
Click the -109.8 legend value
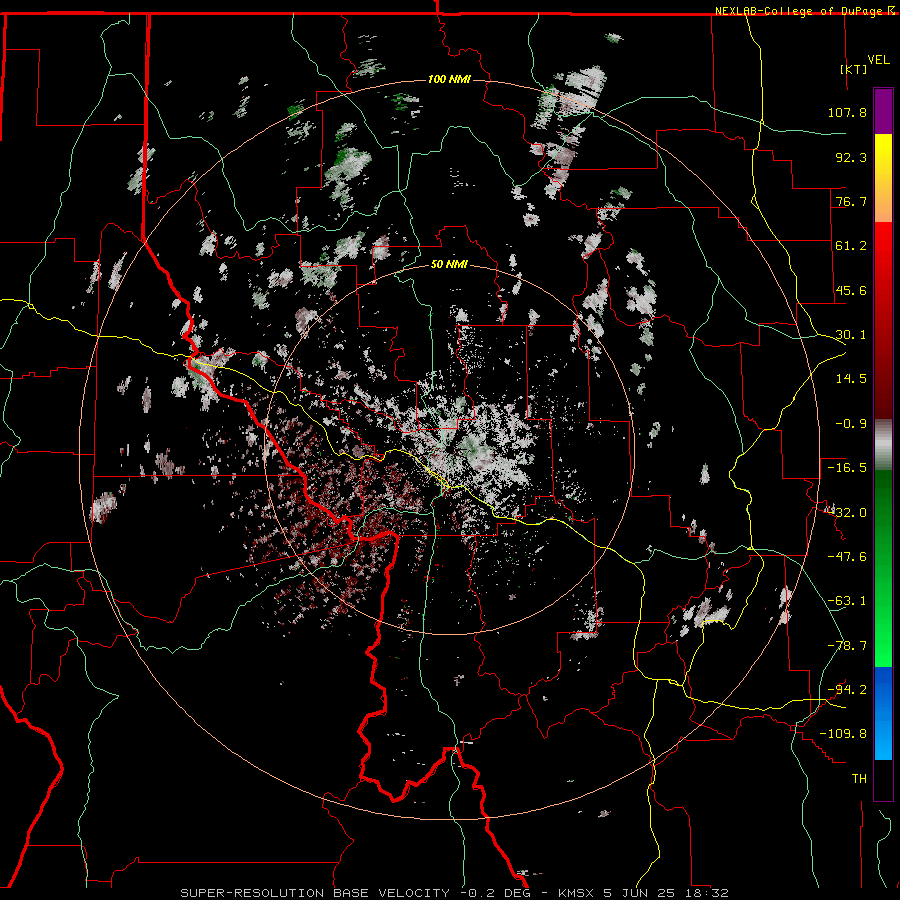coord(843,734)
